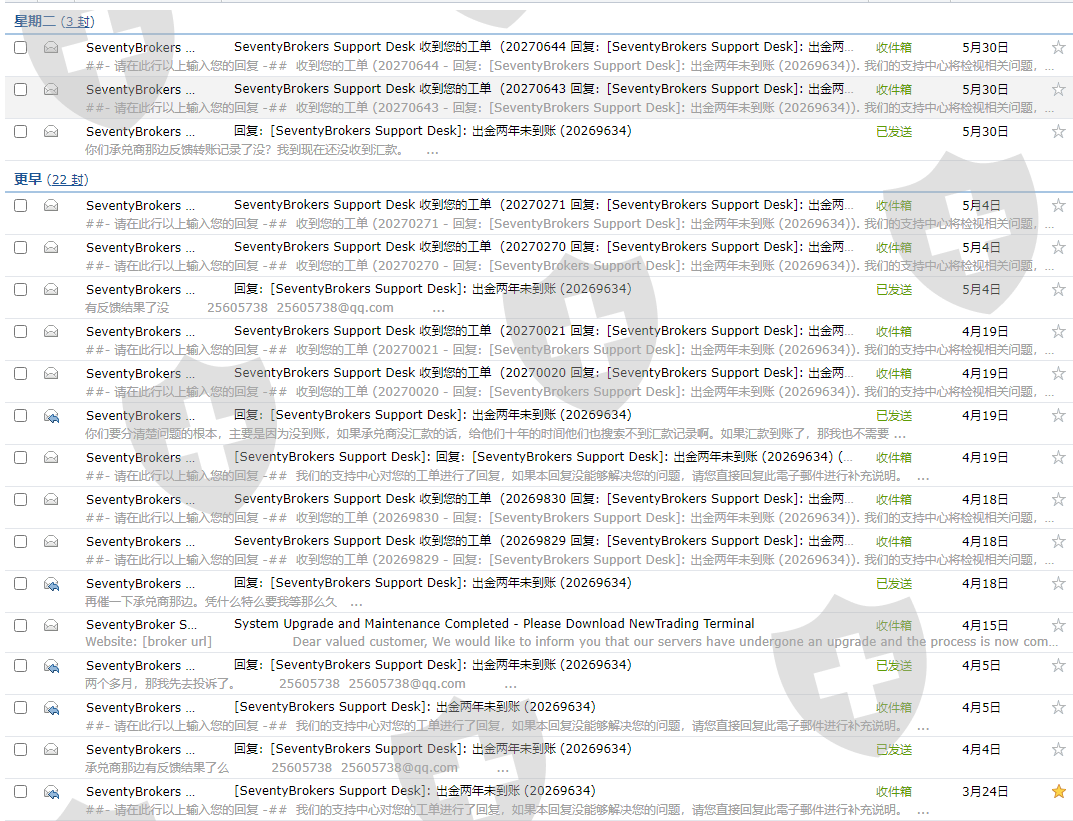Viewport: 1073px width, 821px height.
Task: Open the 3 封 count link under 星期二
Action: coord(78,22)
